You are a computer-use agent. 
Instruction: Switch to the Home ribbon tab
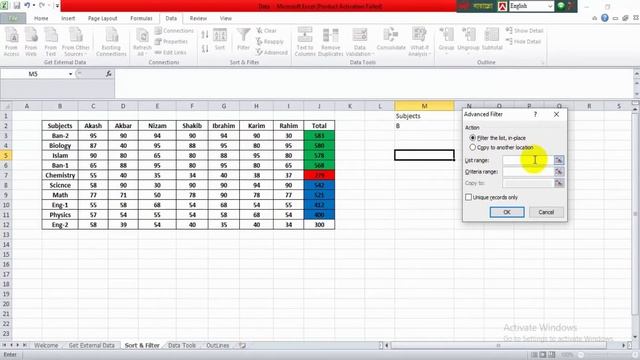41,18
